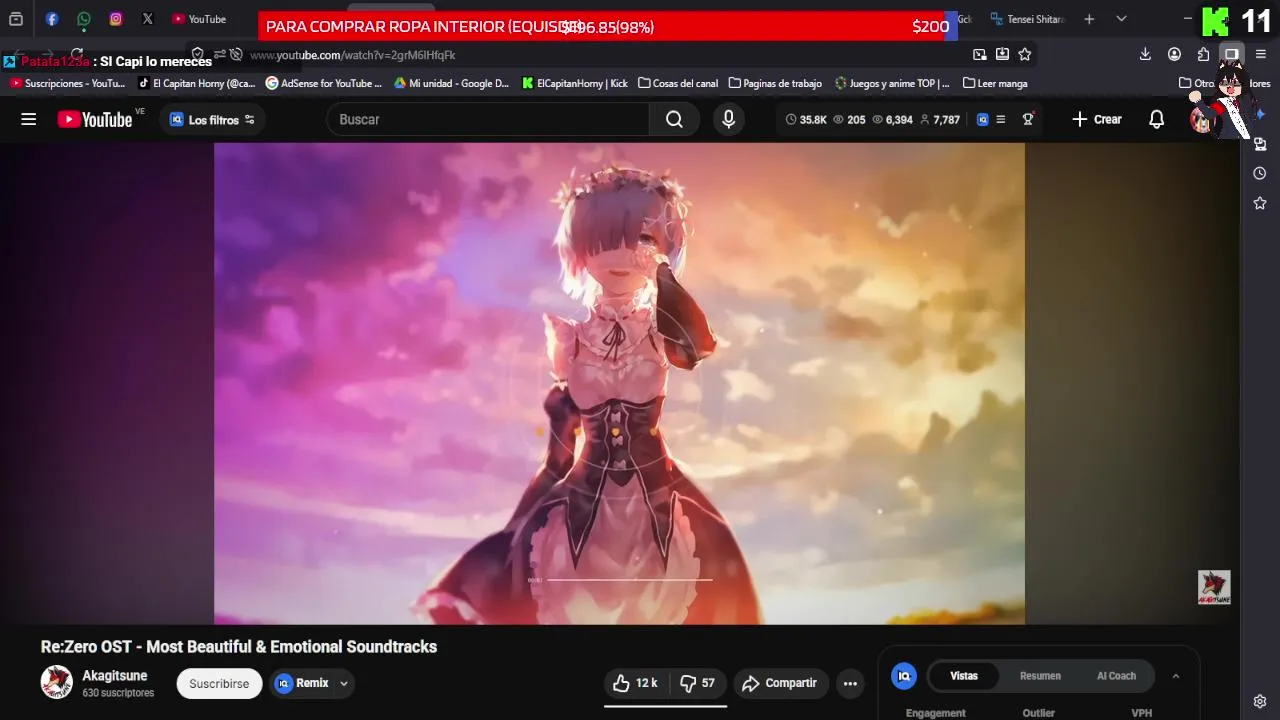Dislike the video (57)
Screen dimensions: 1280x720
698,684
